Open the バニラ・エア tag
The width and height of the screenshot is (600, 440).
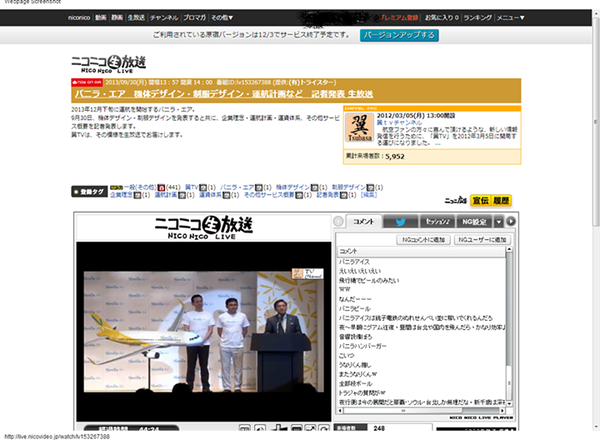[x=237, y=187]
